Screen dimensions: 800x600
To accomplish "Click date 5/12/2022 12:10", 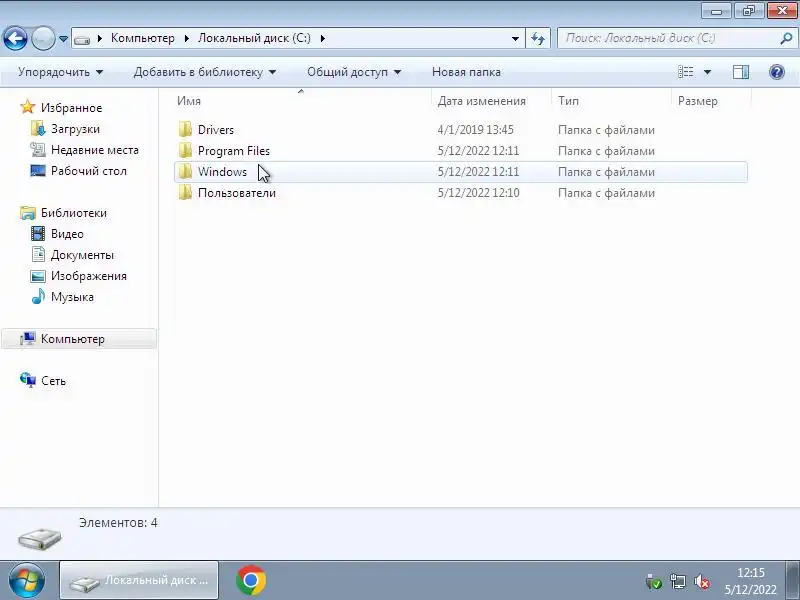I will tap(479, 193).
